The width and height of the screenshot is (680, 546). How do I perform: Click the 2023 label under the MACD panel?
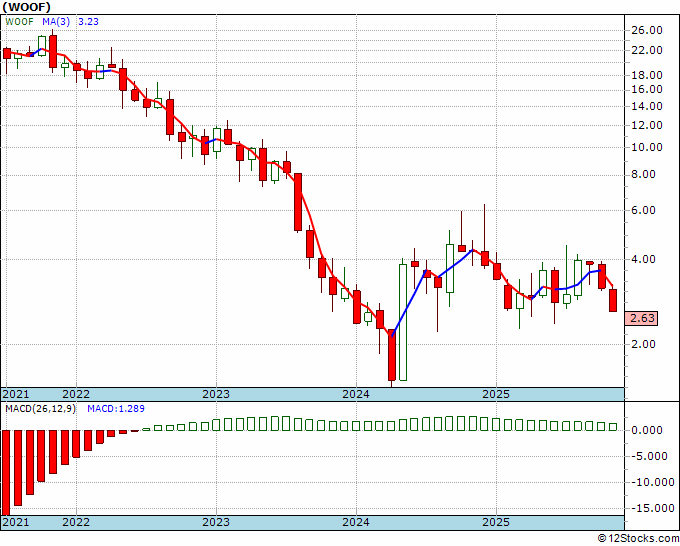pos(216,522)
